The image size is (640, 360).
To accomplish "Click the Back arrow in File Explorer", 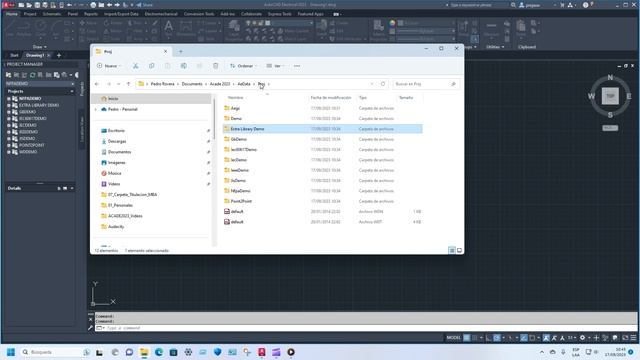I will coord(97,84).
